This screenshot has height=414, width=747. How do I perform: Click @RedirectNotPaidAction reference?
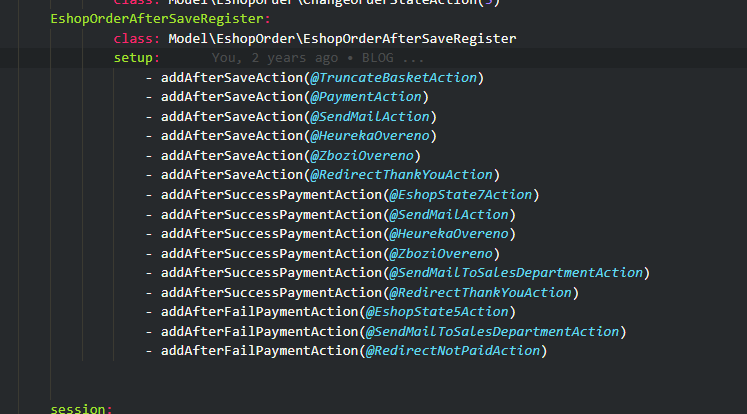click(x=453, y=351)
